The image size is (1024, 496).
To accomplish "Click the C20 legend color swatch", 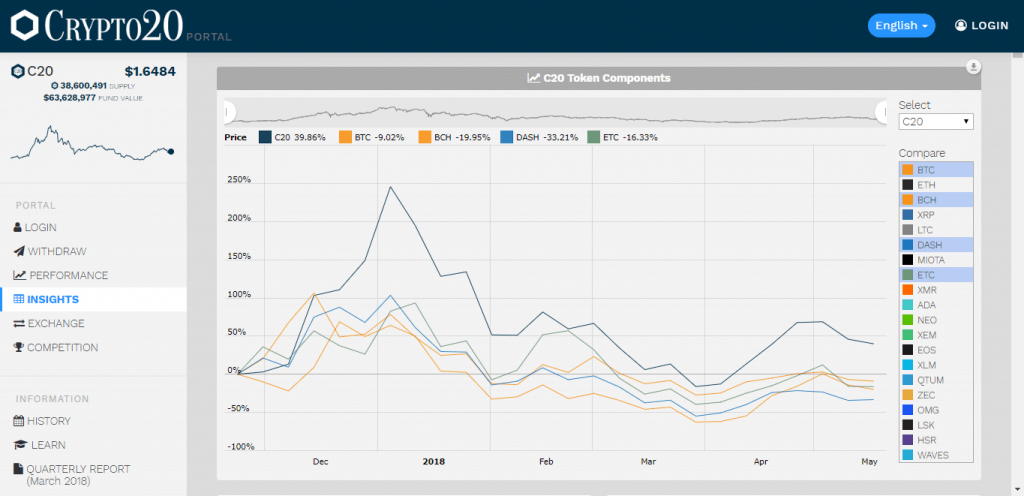I will click(x=265, y=137).
